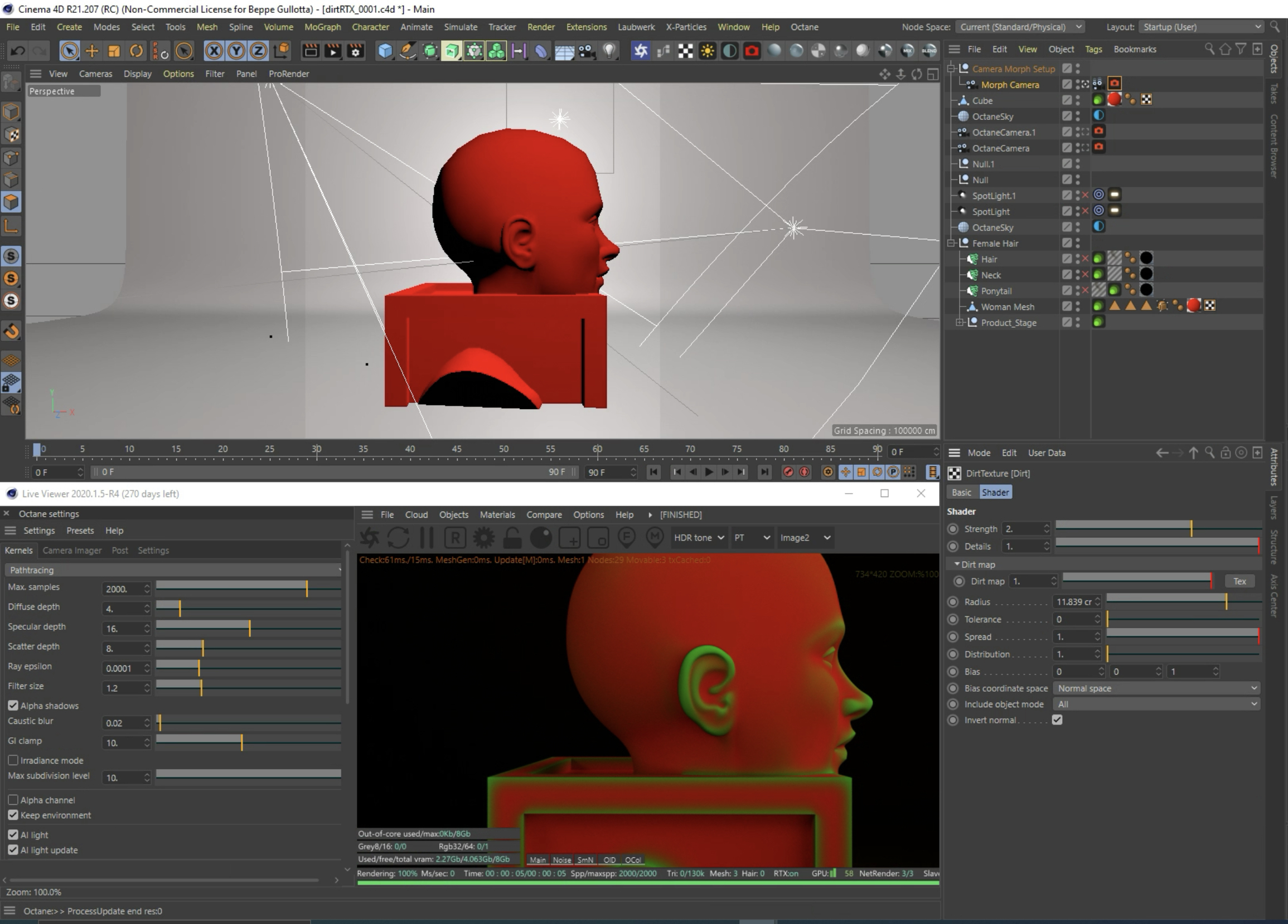Click the light bulb icon in toolbar
Screen dimensions: 1288x924
coord(609,51)
